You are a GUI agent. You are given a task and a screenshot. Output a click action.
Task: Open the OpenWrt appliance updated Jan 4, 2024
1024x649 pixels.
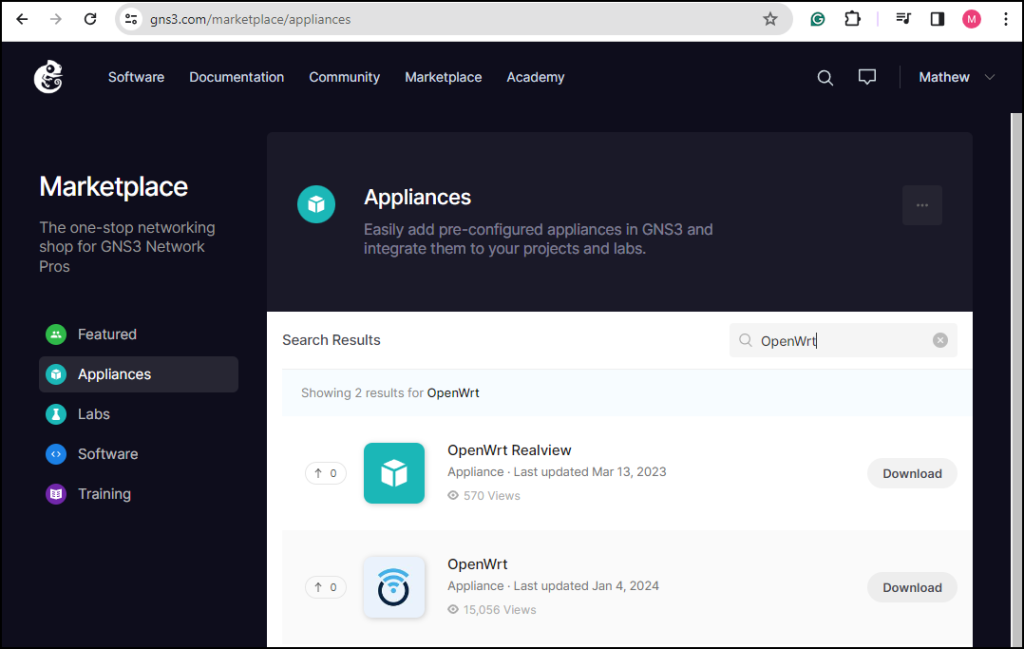(477, 564)
